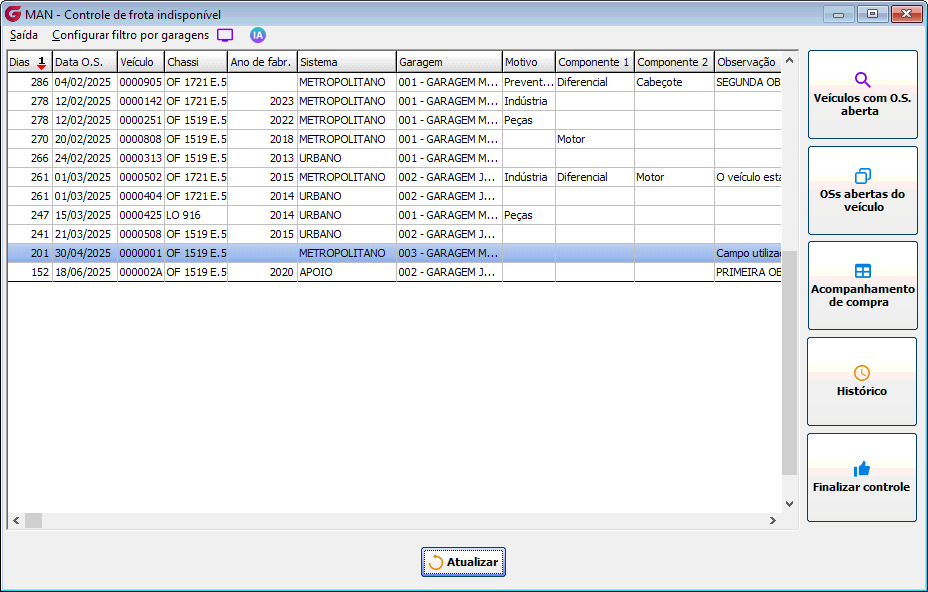Viewport: 928px width, 592px height.
Task: Click Cabeçote in Componente 2 column
Action: pos(674,82)
